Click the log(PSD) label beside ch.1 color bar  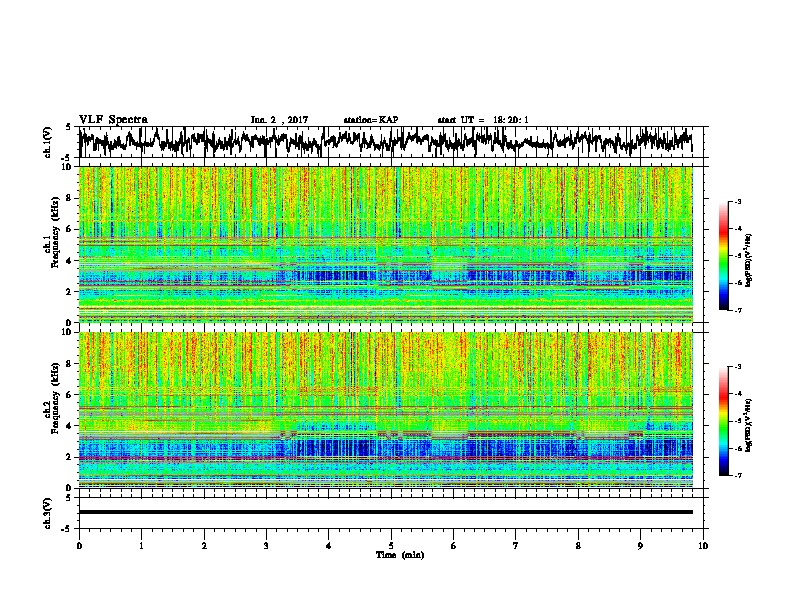pyautogui.click(x=749, y=261)
